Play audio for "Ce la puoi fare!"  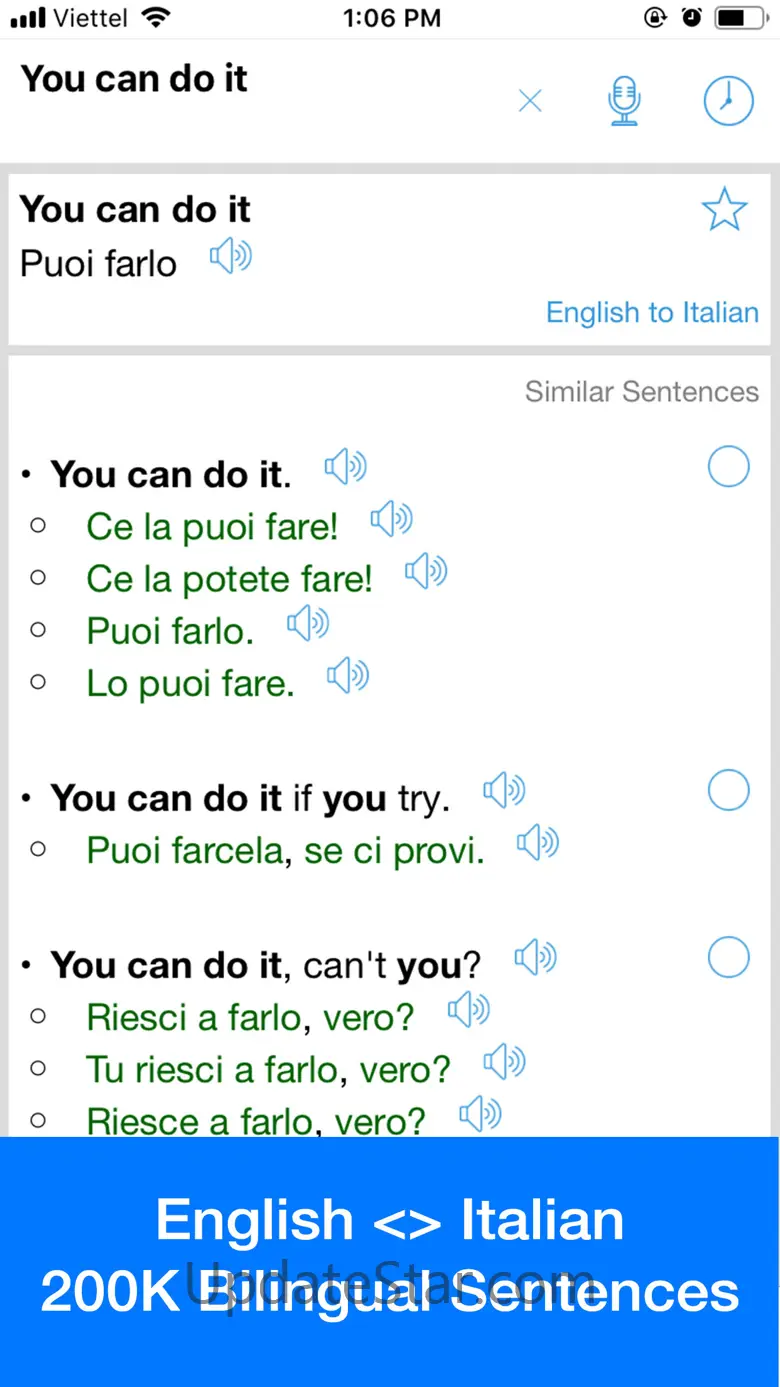pyautogui.click(x=392, y=520)
